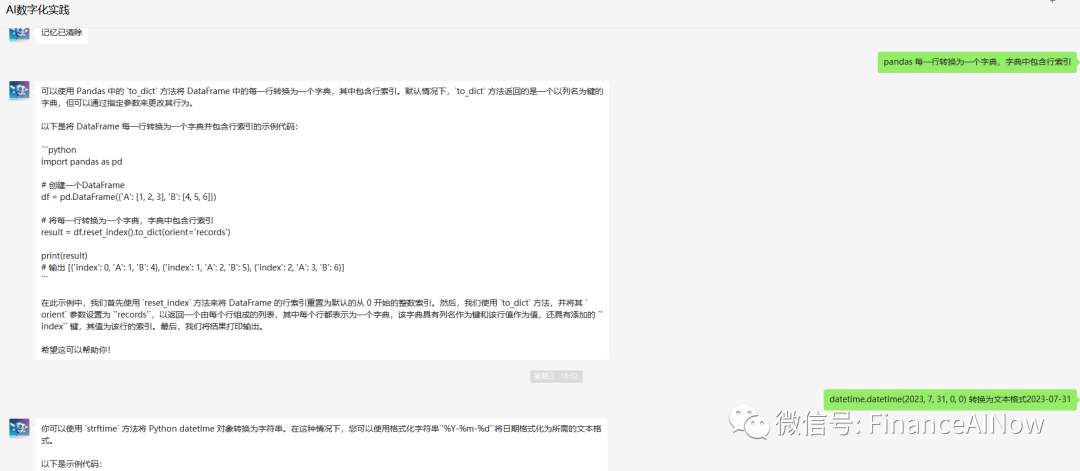The width and height of the screenshot is (1080, 471).
Task: Click the 'print(result)' line
Action: point(63,255)
